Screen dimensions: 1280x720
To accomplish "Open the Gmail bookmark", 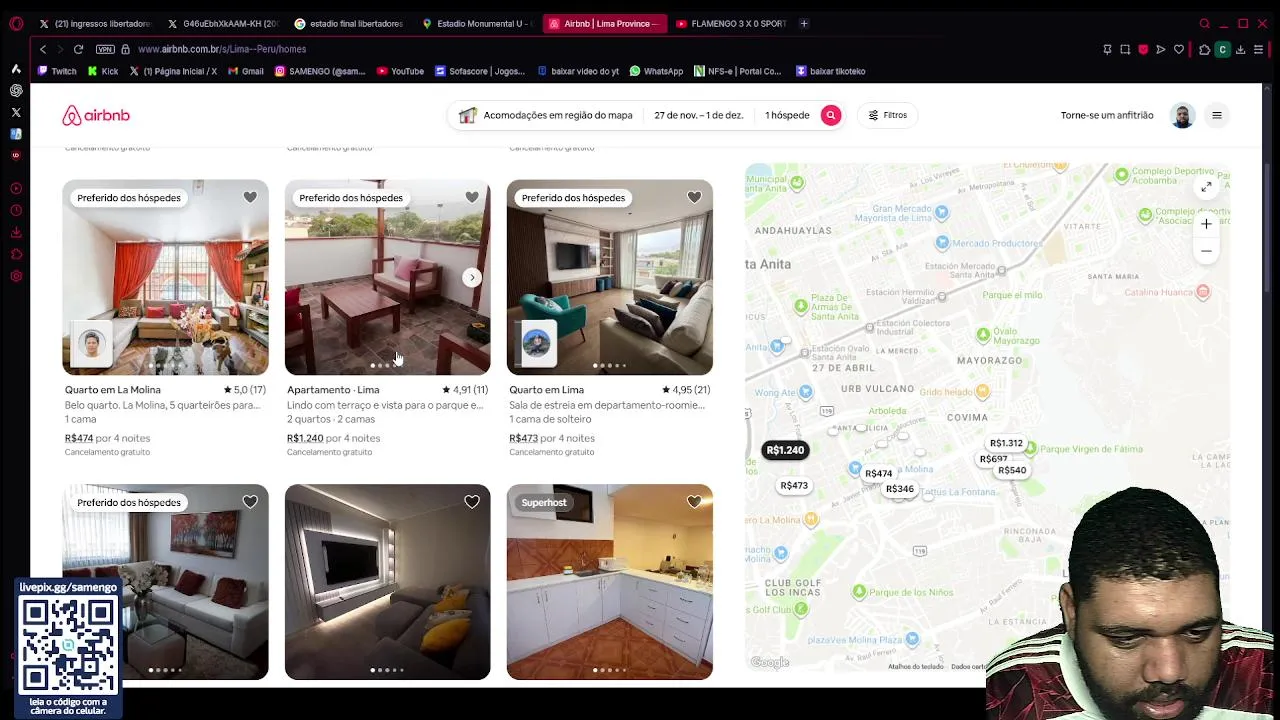I will (x=246, y=71).
